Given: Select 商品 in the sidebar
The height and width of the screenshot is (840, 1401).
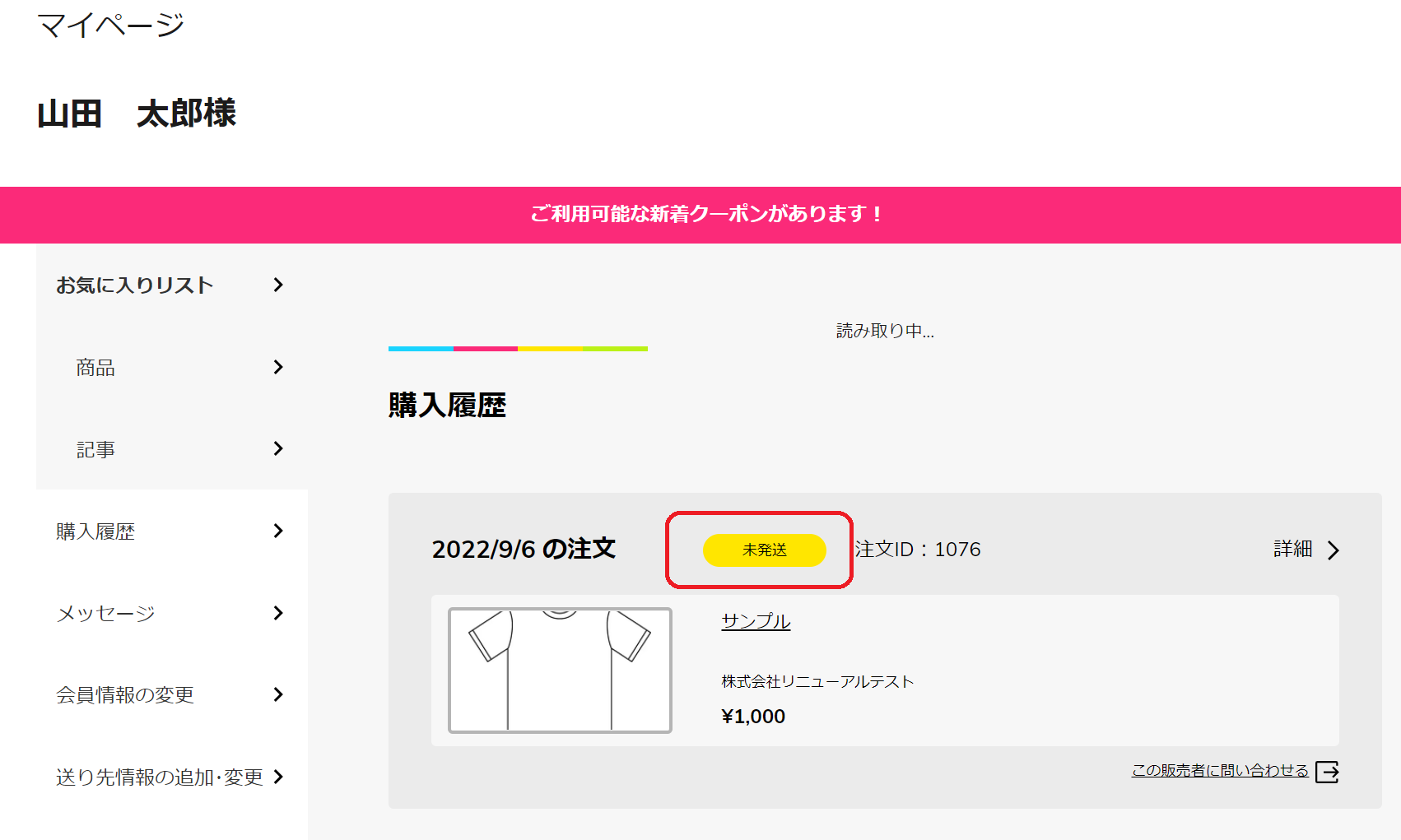Looking at the screenshot, I should 95,368.
